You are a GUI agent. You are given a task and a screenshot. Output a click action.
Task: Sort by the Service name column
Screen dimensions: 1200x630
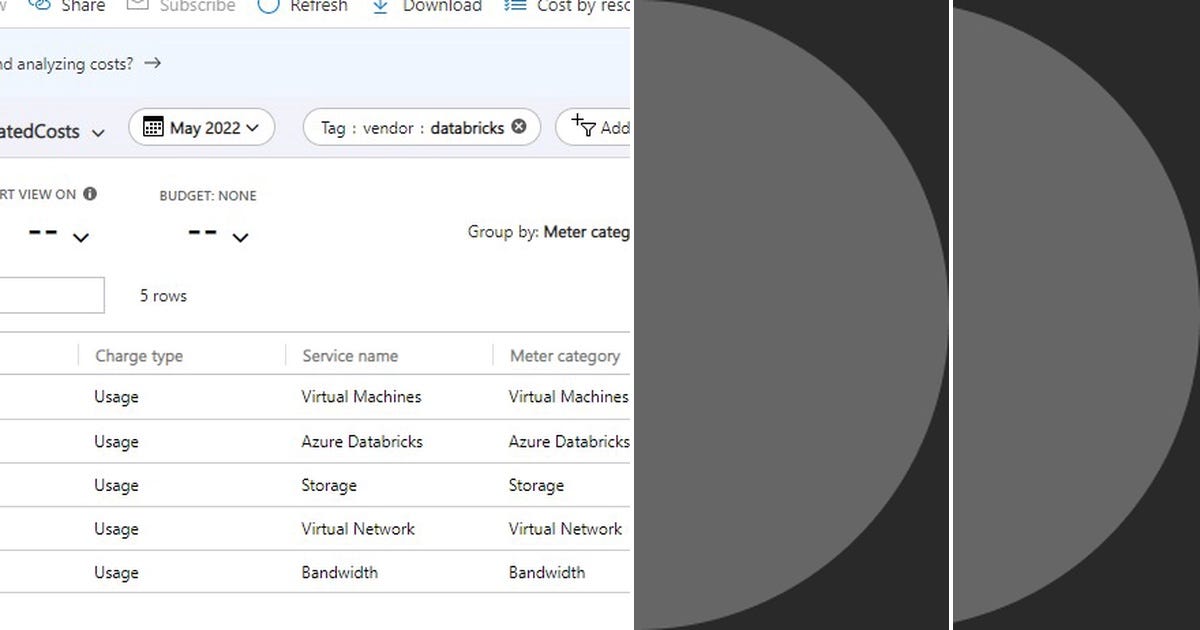click(x=350, y=355)
